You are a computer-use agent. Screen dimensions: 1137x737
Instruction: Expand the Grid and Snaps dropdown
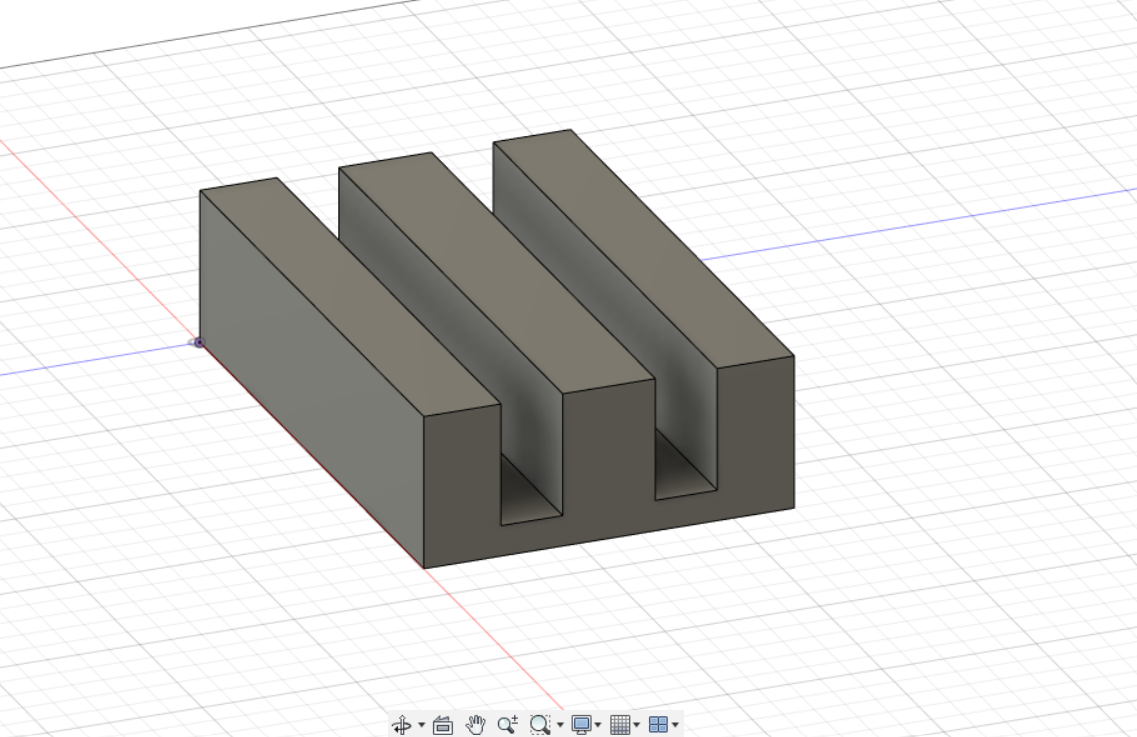[637, 723]
